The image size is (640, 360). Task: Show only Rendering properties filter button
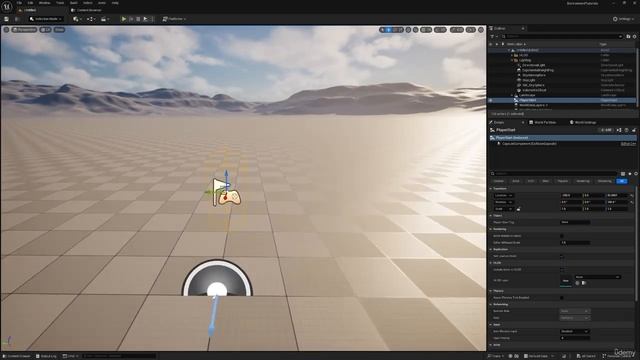point(583,181)
